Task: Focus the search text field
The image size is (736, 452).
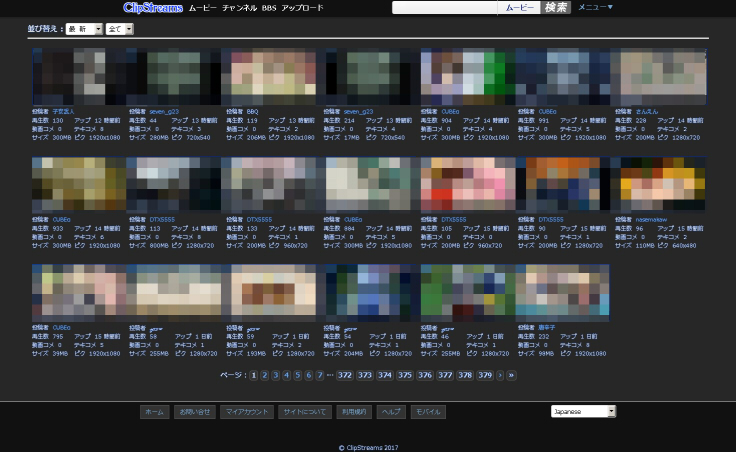Action: 445,8
